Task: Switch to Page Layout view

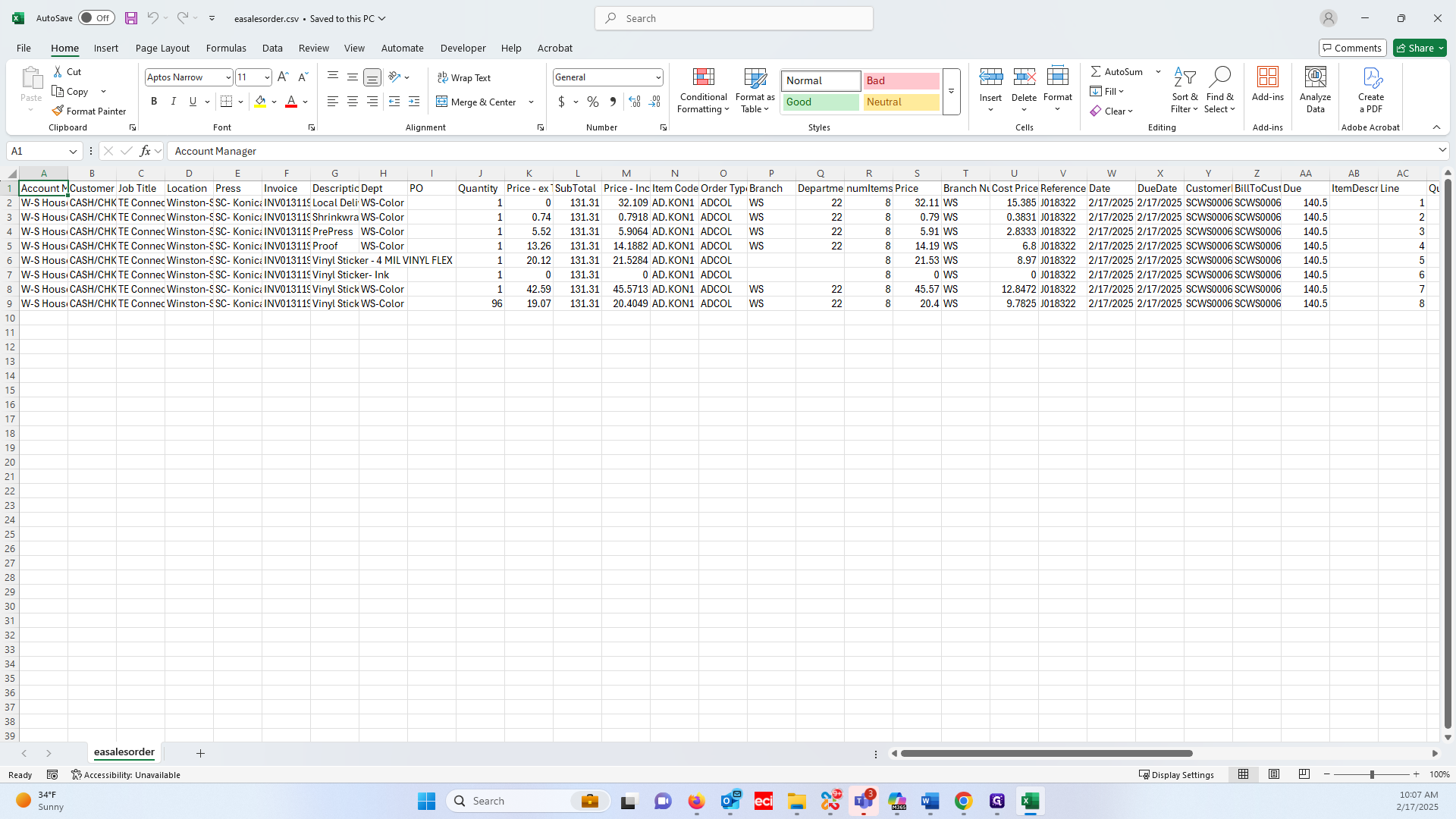Action: point(1274,774)
